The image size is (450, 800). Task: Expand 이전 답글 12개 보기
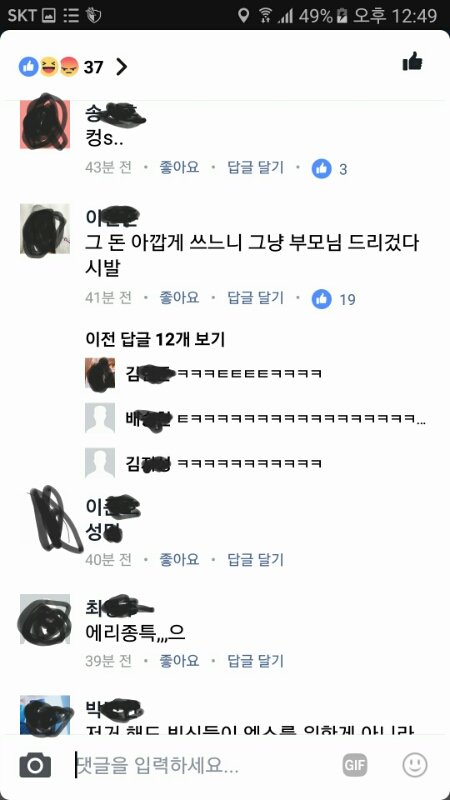click(155, 339)
